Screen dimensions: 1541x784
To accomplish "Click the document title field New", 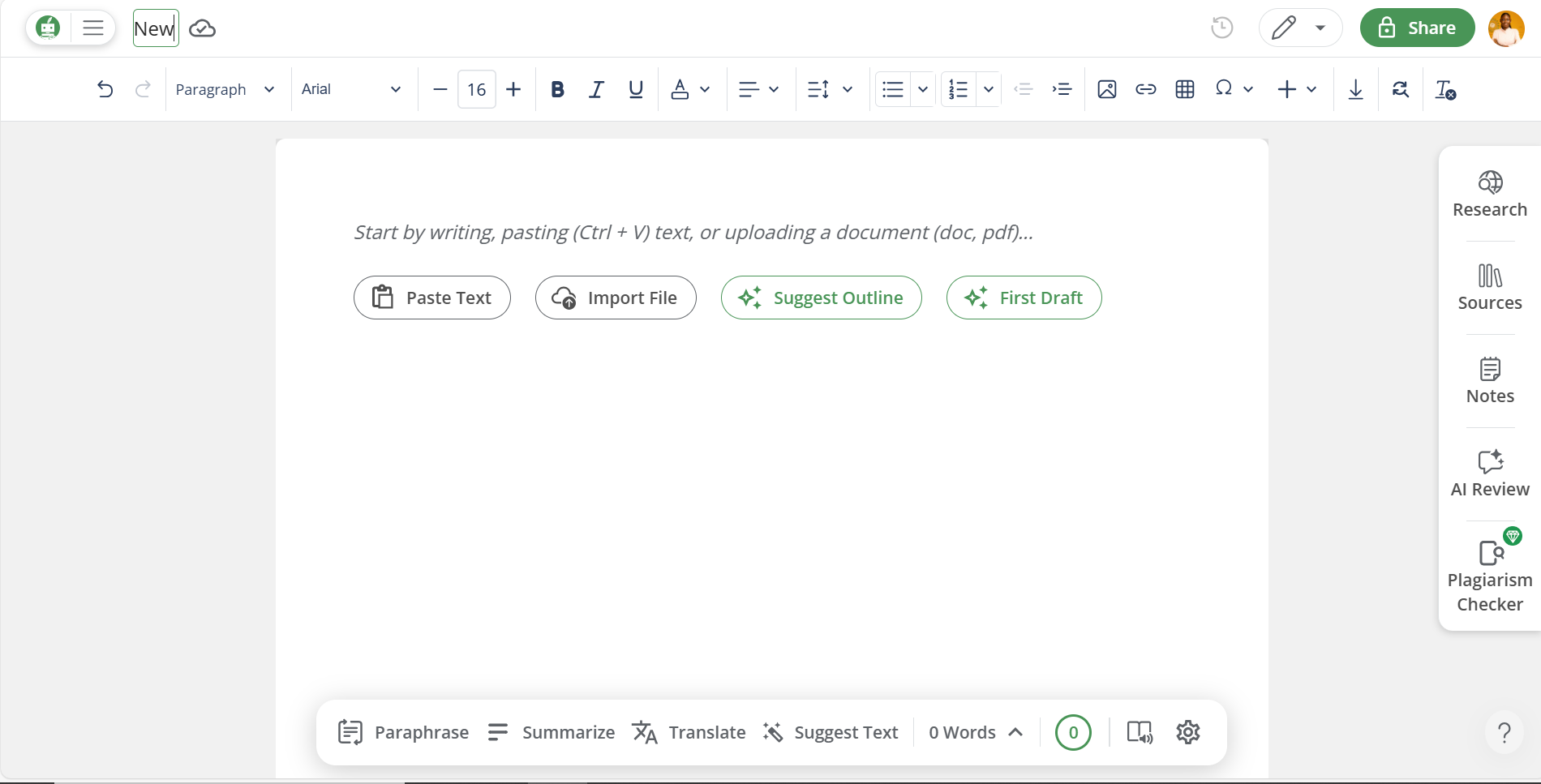I will pyautogui.click(x=156, y=28).
